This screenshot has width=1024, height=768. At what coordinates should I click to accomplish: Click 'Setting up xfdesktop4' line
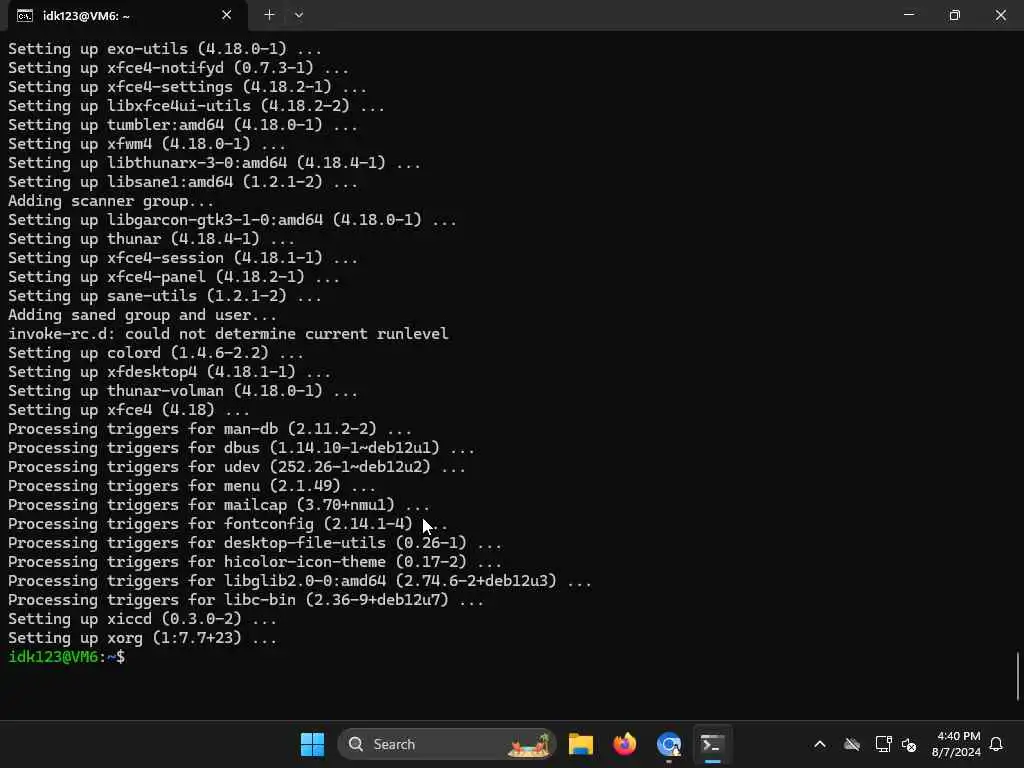pyautogui.click(x=169, y=372)
